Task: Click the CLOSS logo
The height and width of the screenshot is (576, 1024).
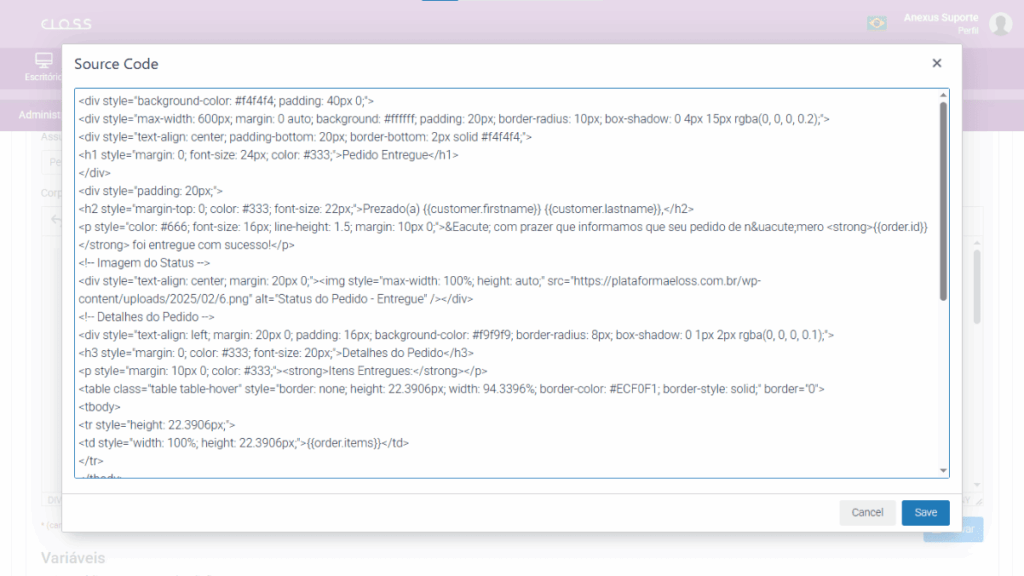Action: [66, 24]
